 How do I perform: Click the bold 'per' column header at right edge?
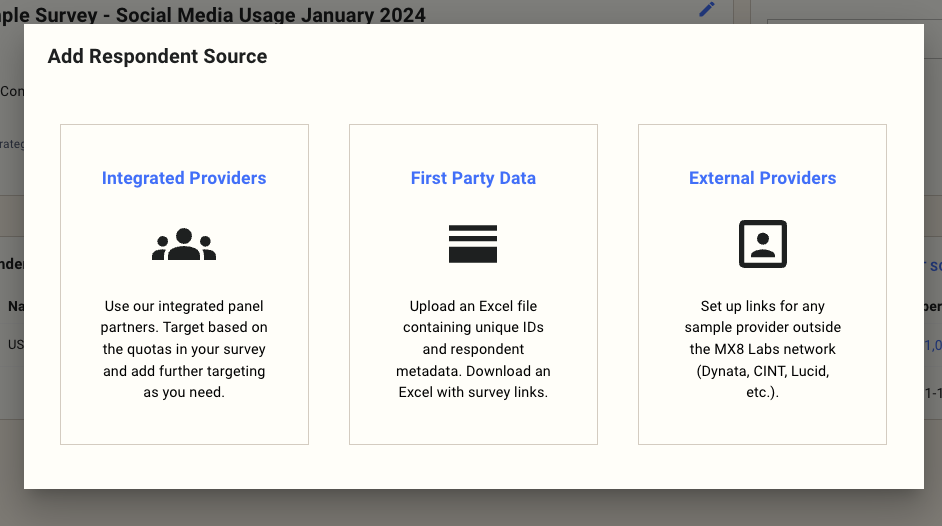tap(934, 306)
